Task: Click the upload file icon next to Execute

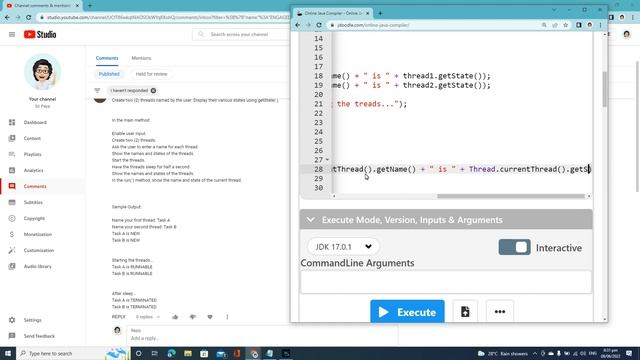Action: pos(465,312)
